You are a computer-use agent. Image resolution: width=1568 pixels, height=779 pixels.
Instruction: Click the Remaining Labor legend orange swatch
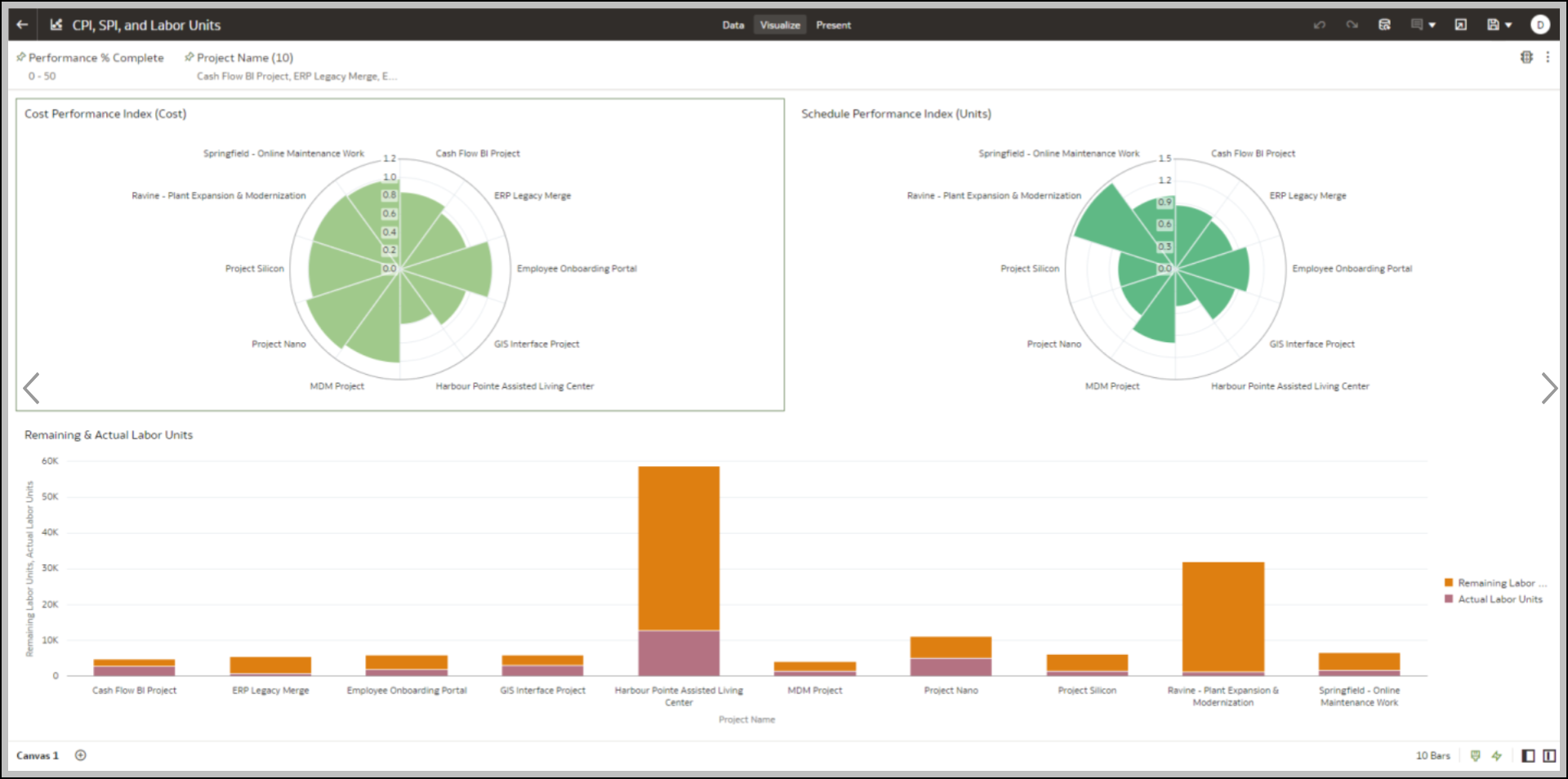point(1449,582)
